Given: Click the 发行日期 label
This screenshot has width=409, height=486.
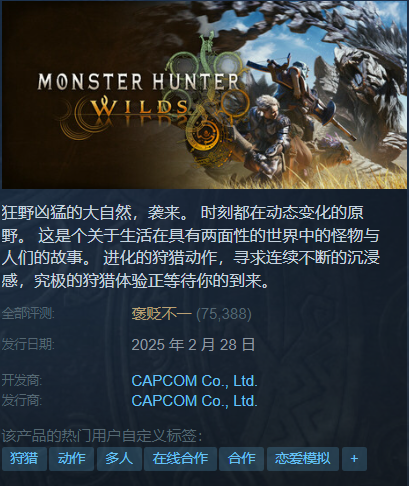Looking at the screenshot, I should tap(28, 344).
